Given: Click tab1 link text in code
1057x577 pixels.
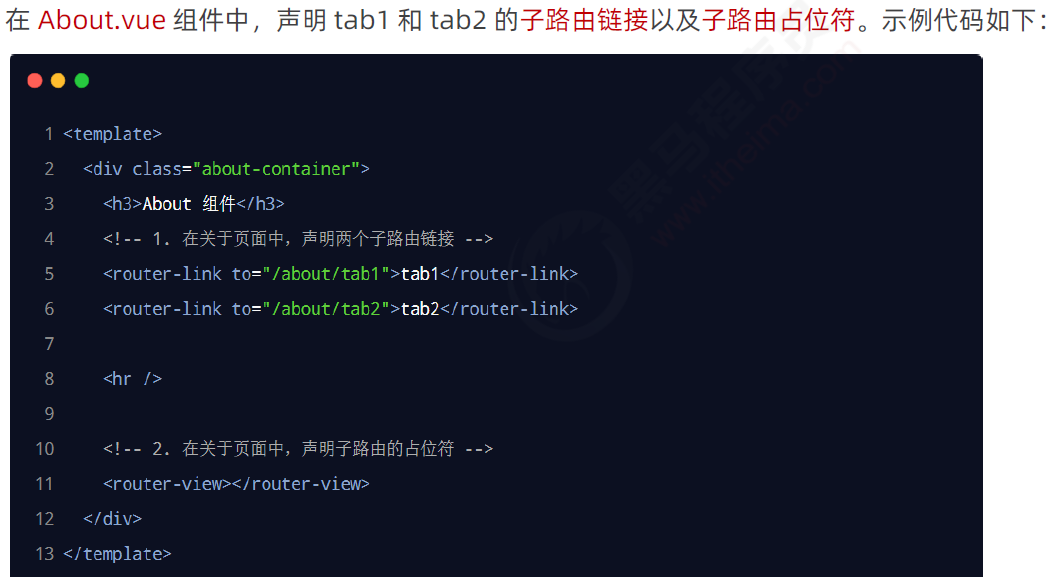Looking at the screenshot, I should [x=420, y=274].
